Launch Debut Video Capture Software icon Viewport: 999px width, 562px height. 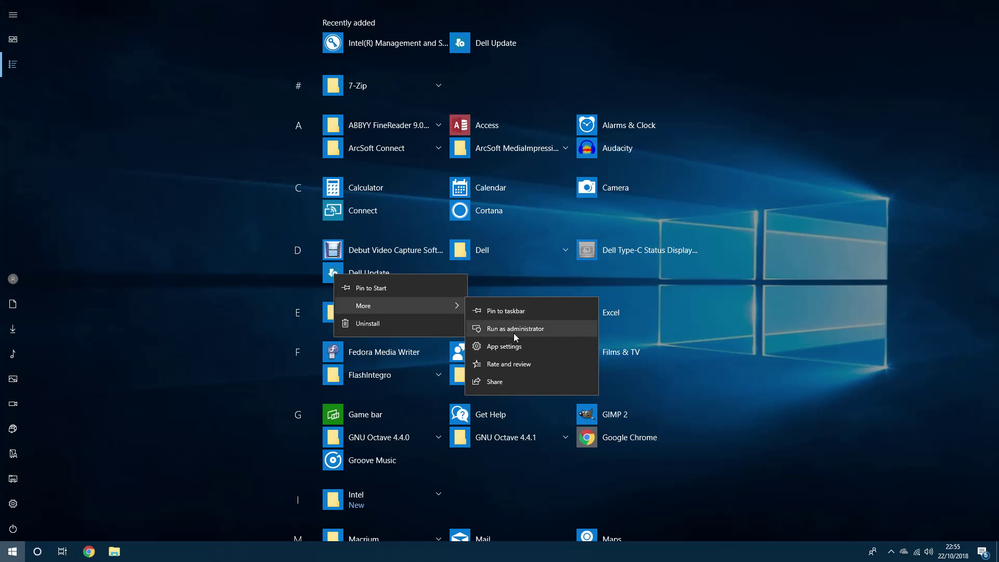[x=333, y=250]
